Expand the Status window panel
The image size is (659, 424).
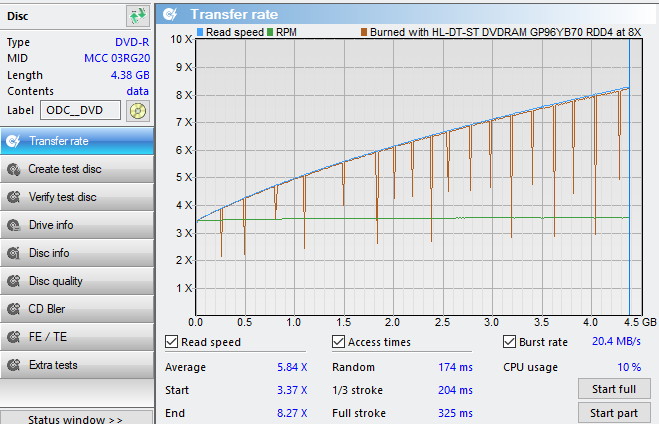pos(76,419)
